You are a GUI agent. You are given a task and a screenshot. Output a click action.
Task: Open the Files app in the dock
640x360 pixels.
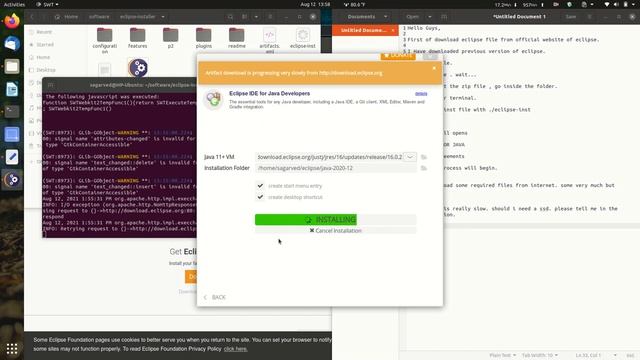(12, 67)
